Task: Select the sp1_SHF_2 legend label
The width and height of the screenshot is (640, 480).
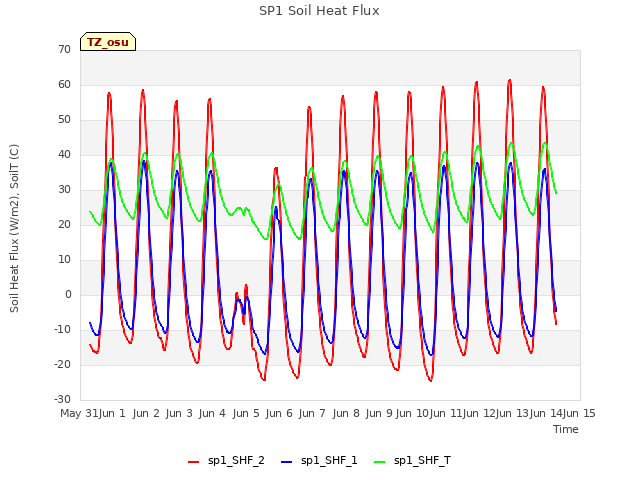Action: pyautogui.click(x=236, y=461)
